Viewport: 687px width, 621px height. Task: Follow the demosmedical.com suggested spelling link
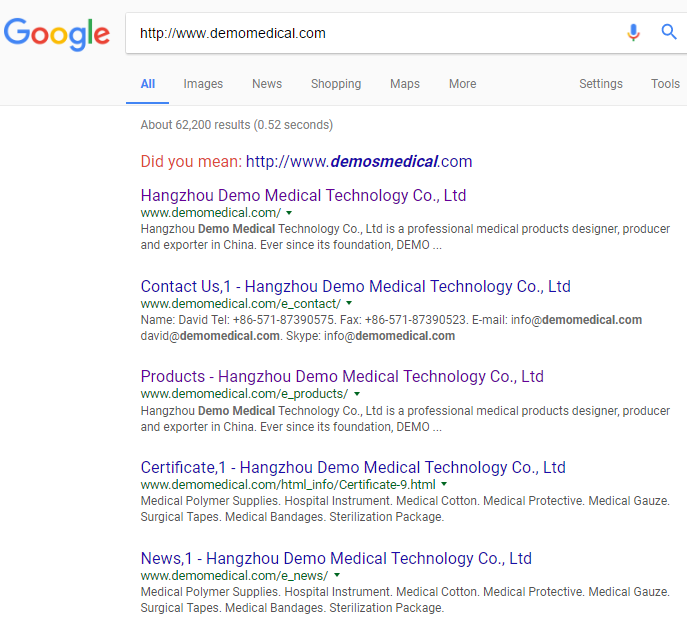359,161
